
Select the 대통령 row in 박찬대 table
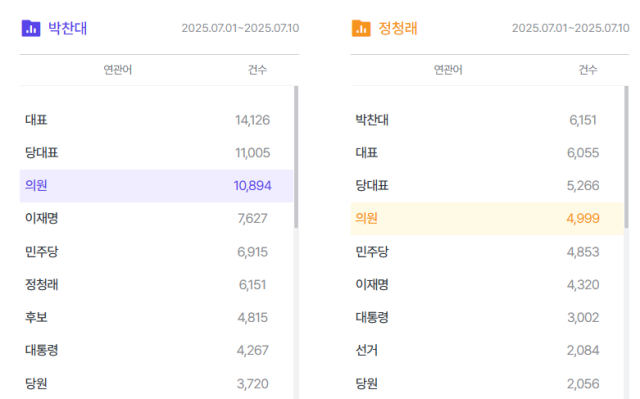tap(156, 350)
